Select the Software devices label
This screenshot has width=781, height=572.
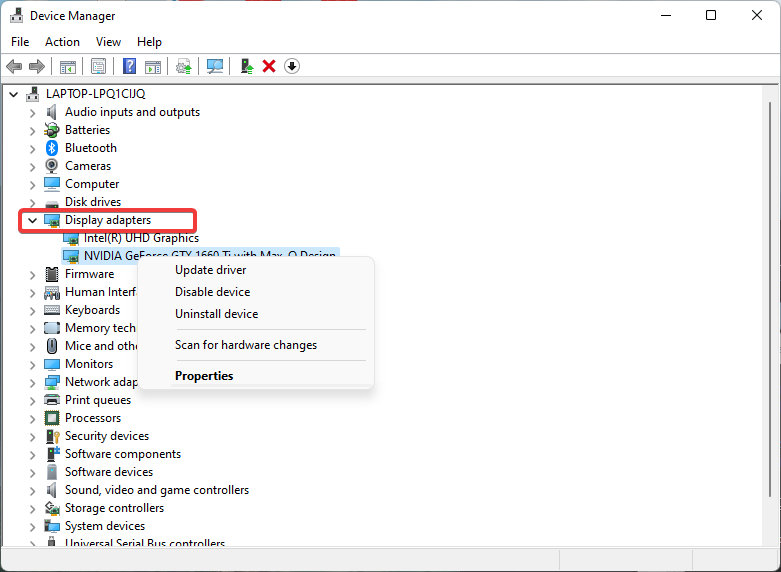click(x=109, y=472)
